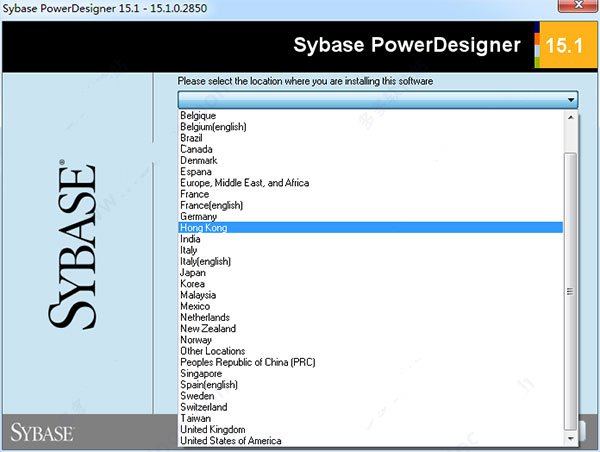Viewport: 600px width, 452px height.
Task: Choose Other Locations entry
Action: tap(370, 351)
